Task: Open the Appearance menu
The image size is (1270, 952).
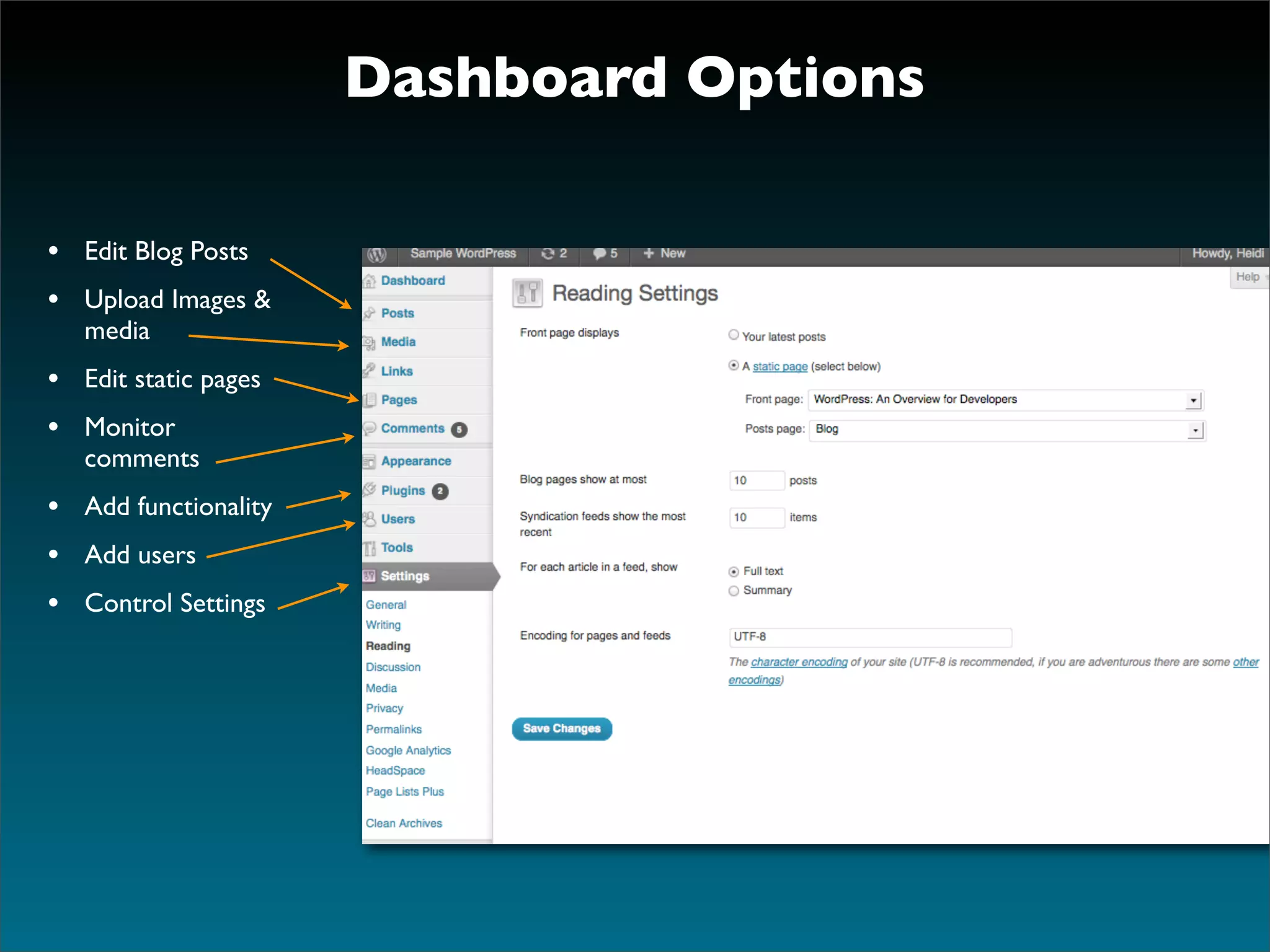Action: (416, 461)
